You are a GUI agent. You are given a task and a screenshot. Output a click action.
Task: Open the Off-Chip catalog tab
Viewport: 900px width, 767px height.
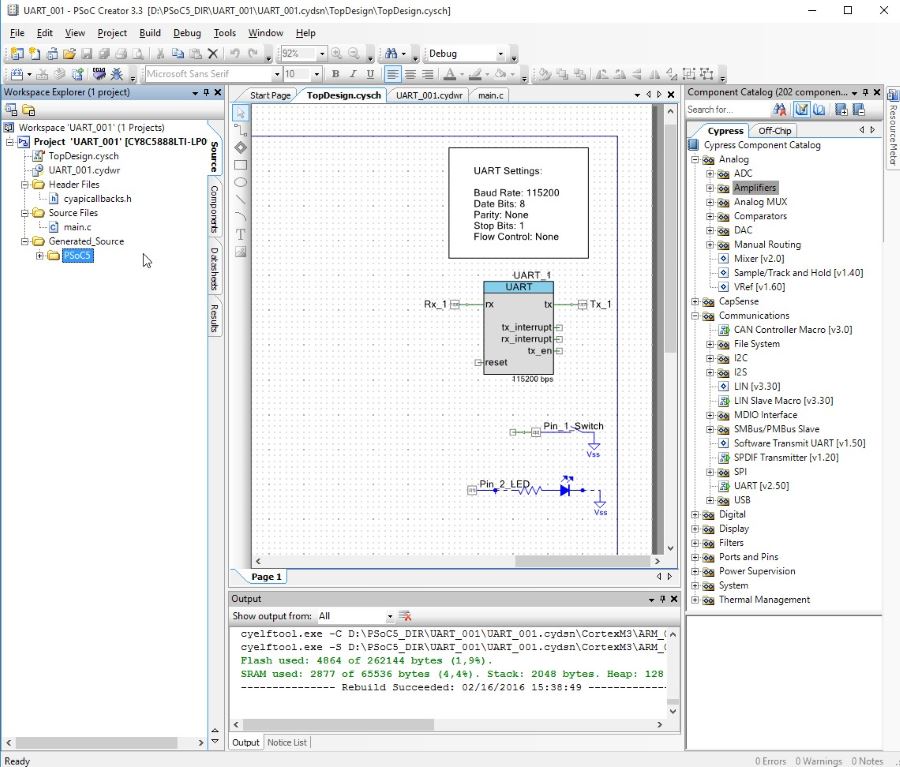pos(774,131)
